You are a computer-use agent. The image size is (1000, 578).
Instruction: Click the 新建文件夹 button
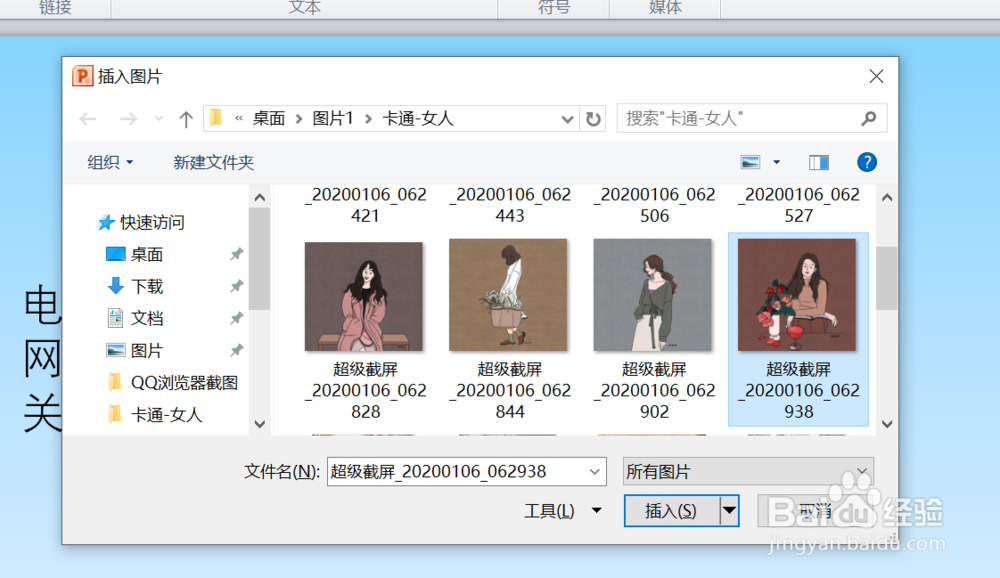coord(213,162)
